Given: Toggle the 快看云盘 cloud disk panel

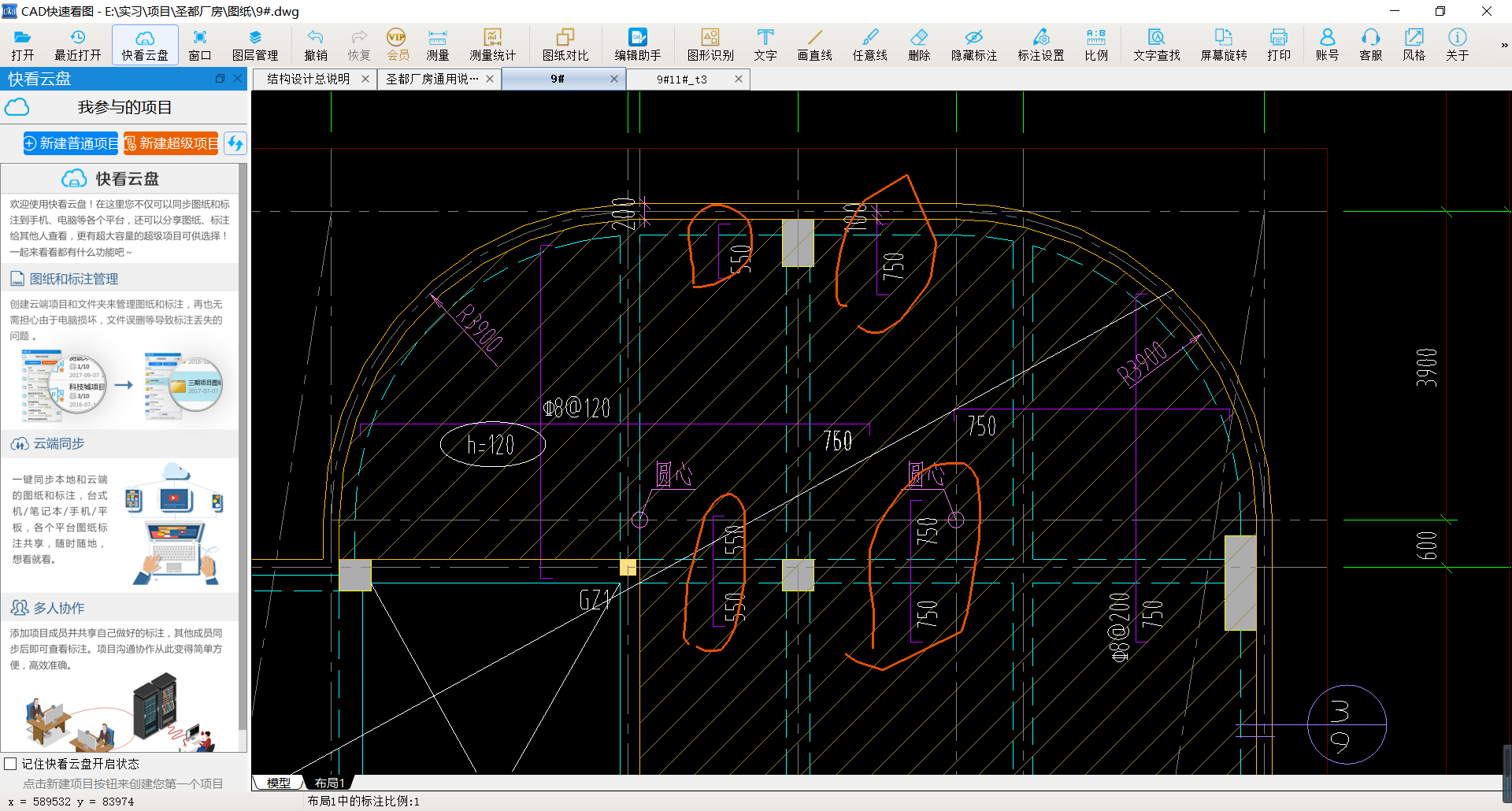Looking at the screenshot, I should click(145, 45).
